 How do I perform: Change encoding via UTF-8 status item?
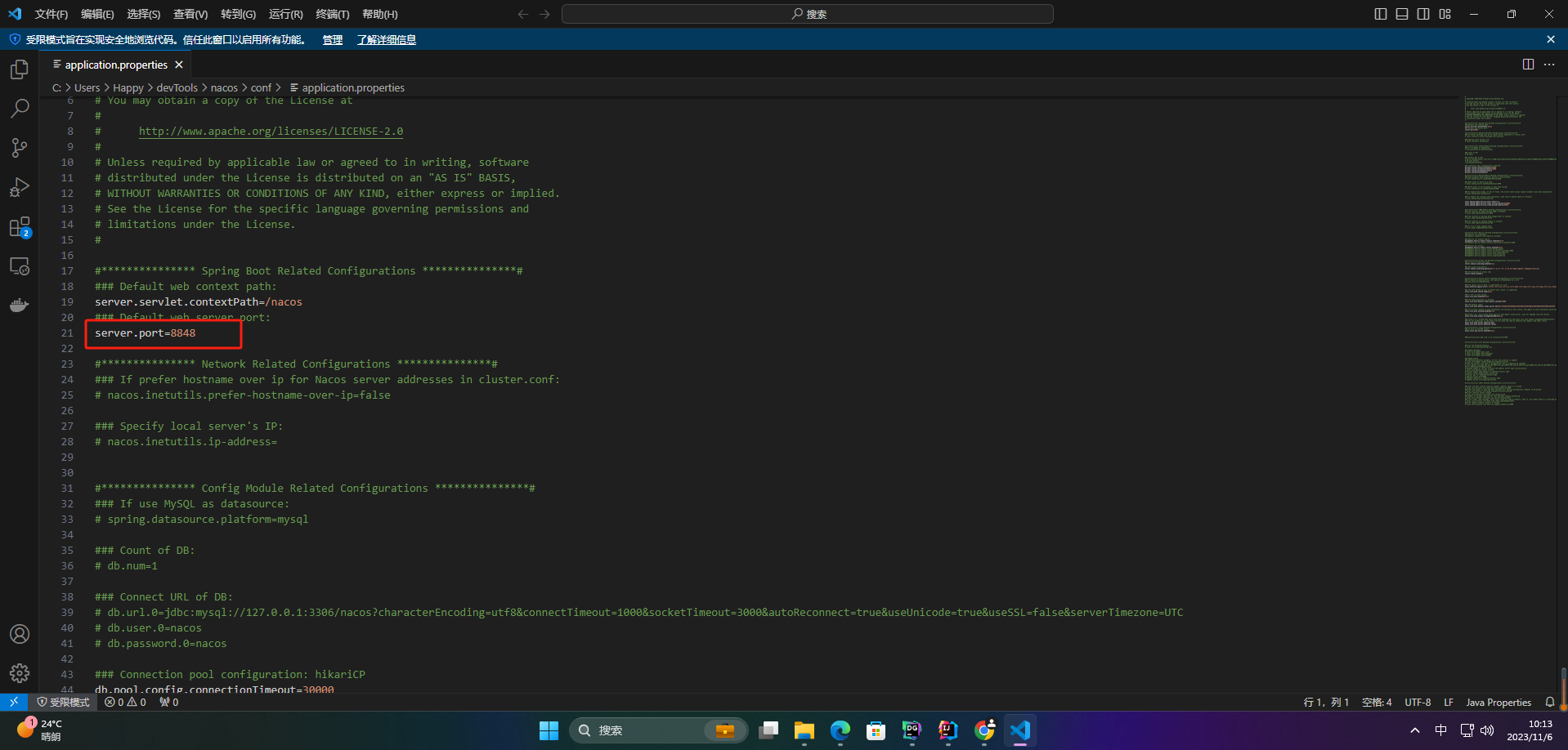pos(1418,702)
